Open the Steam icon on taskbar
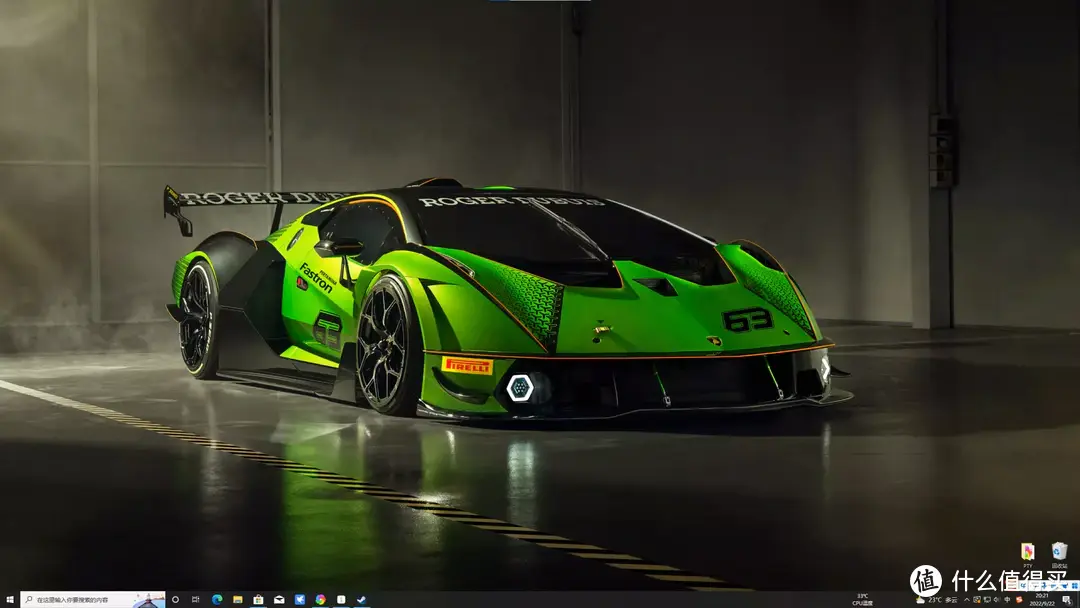The image size is (1080, 608). (362, 600)
